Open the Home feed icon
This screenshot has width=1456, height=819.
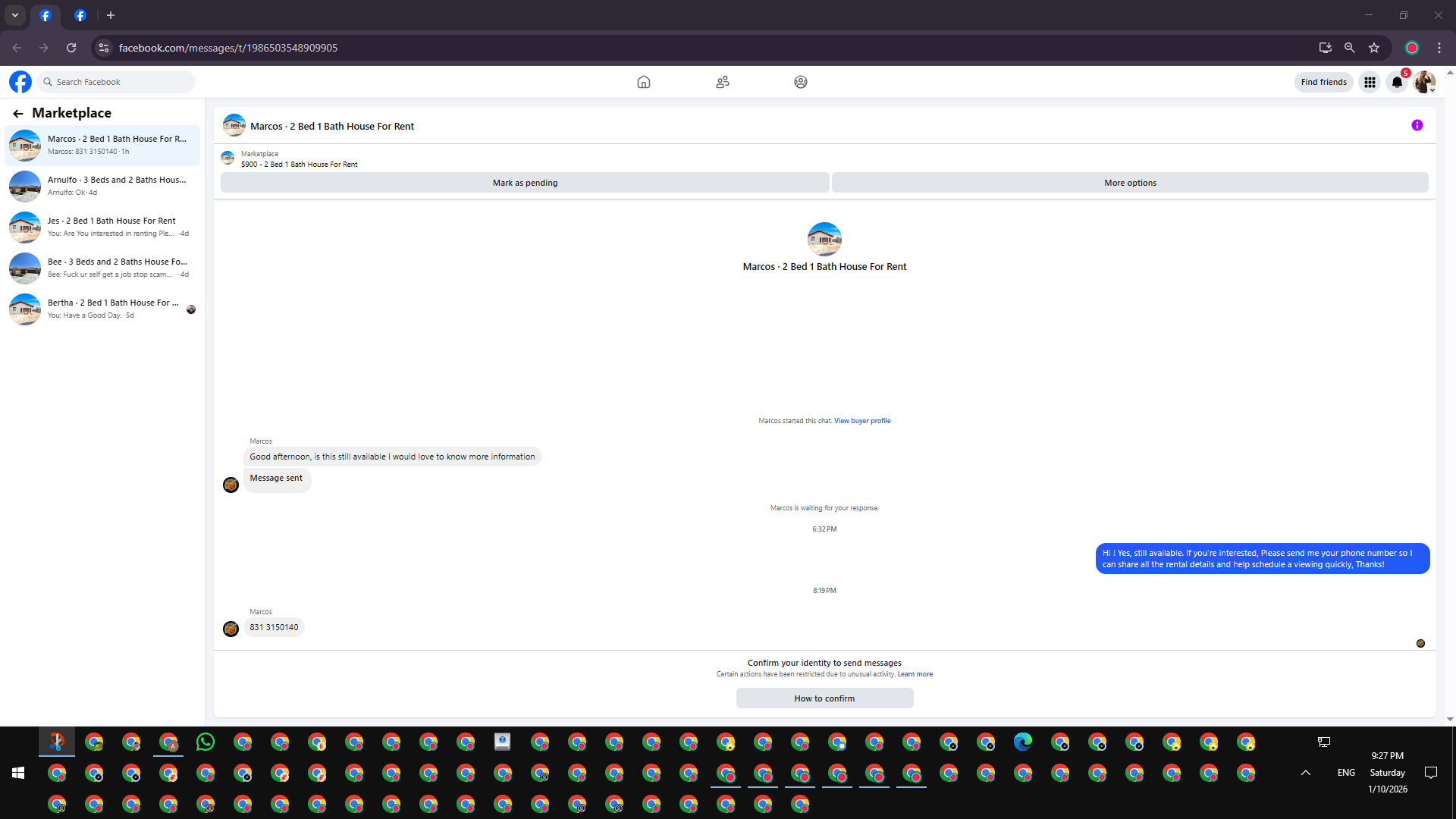click(643, 82)
